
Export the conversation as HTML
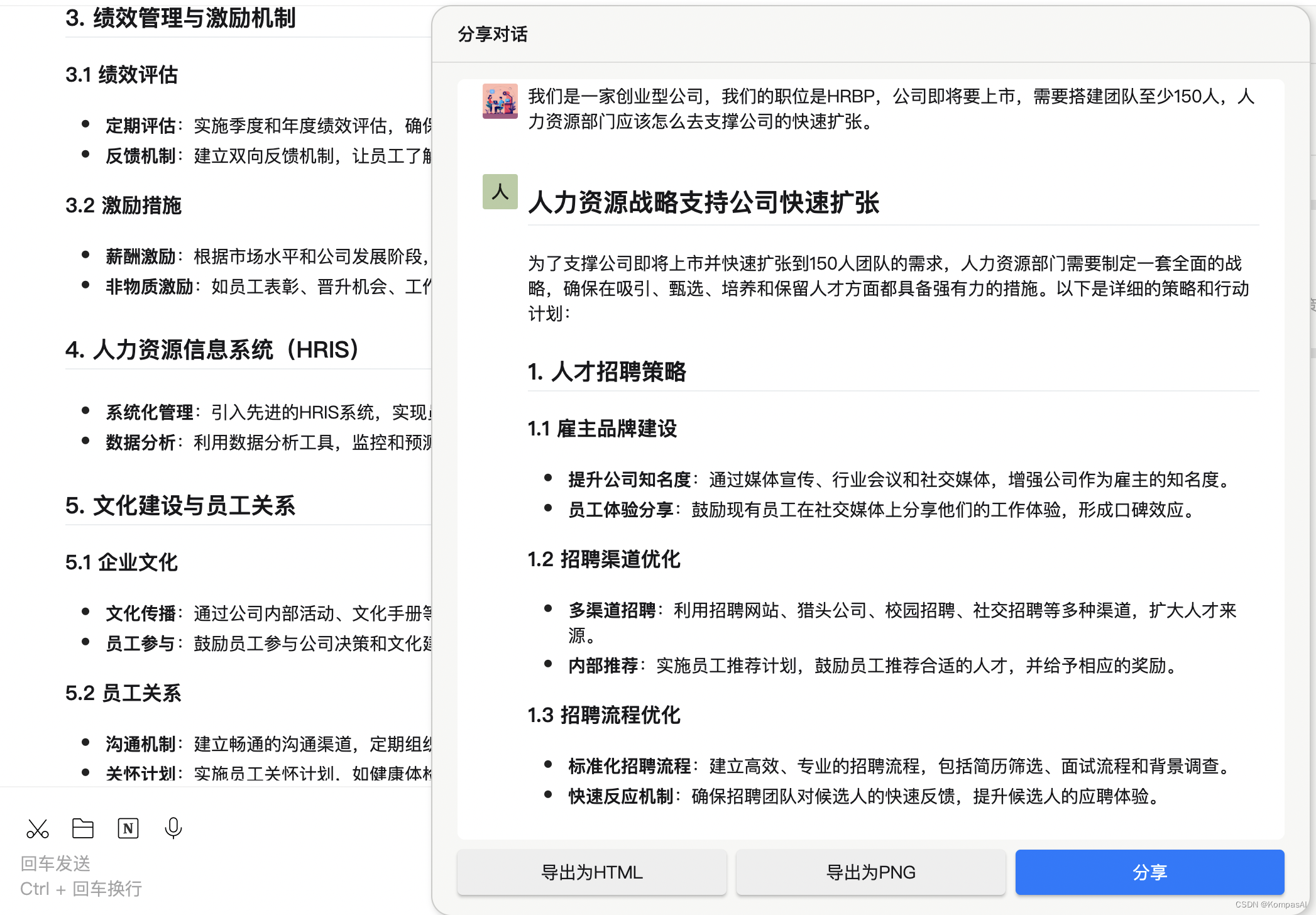tap(591, 872)
